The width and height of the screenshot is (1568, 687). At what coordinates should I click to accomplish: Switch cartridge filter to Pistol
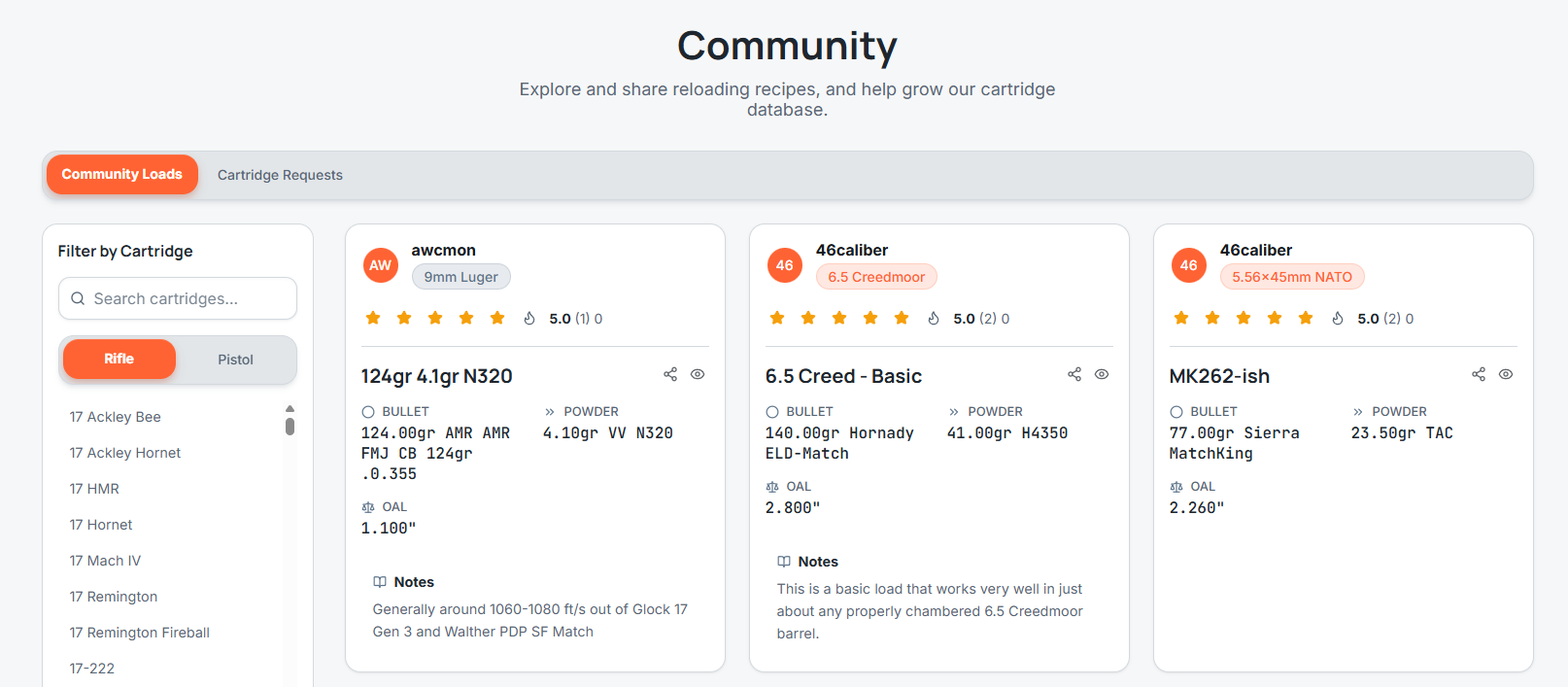235,360
